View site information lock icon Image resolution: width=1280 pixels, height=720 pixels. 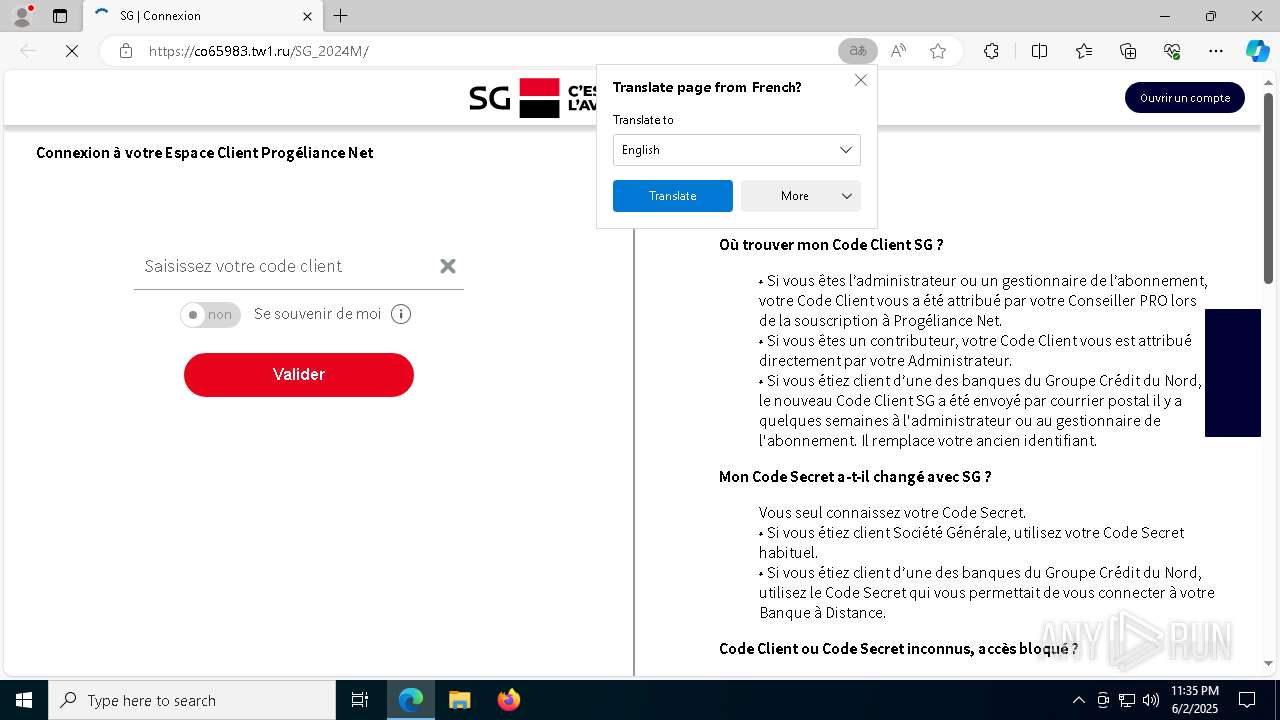(x=126, y=51)
